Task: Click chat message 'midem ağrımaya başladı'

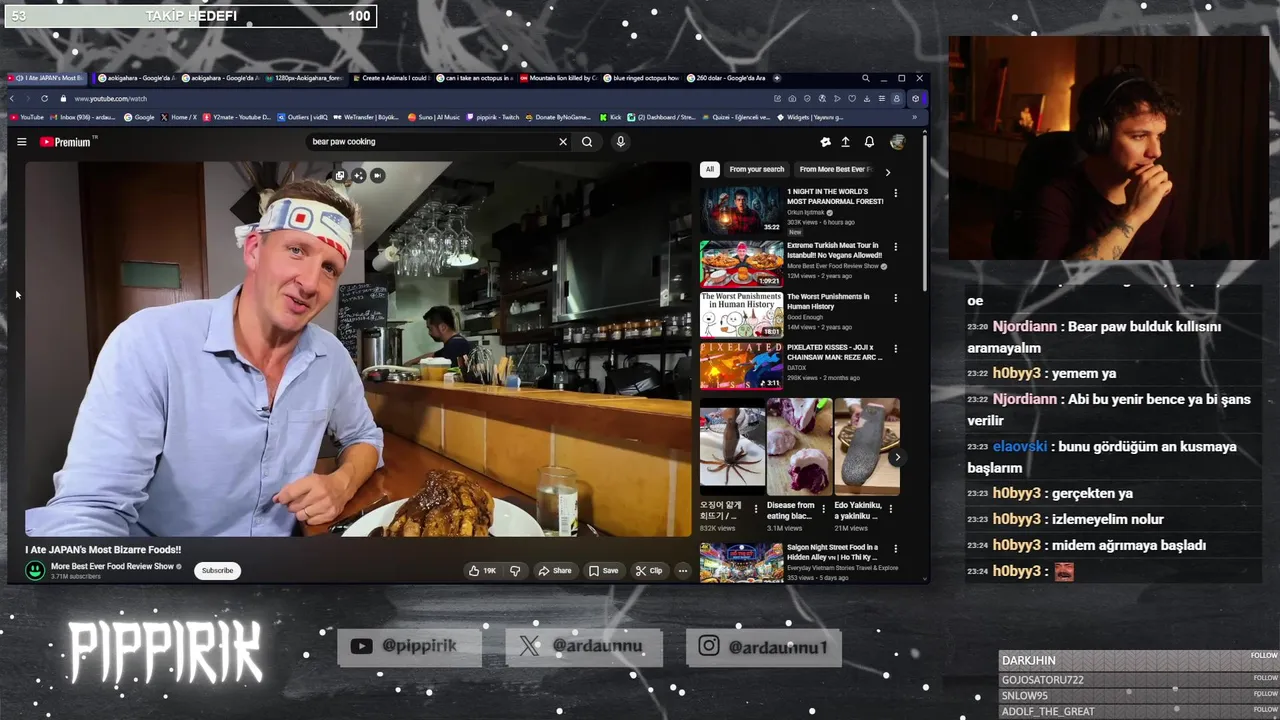Action: click(1129, 545)
